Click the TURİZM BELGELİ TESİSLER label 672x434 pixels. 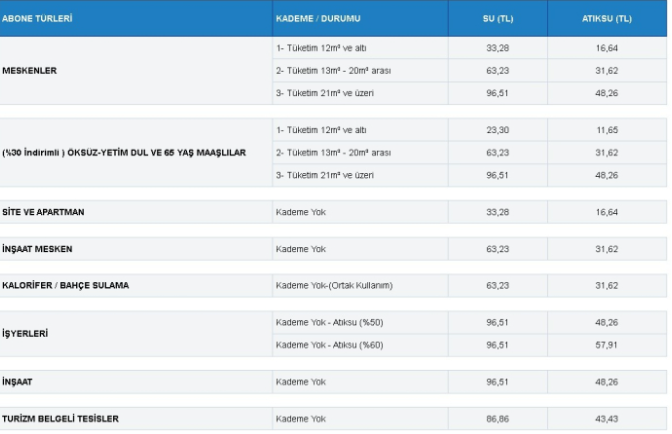pyautogui.click(x=60, y=418)
